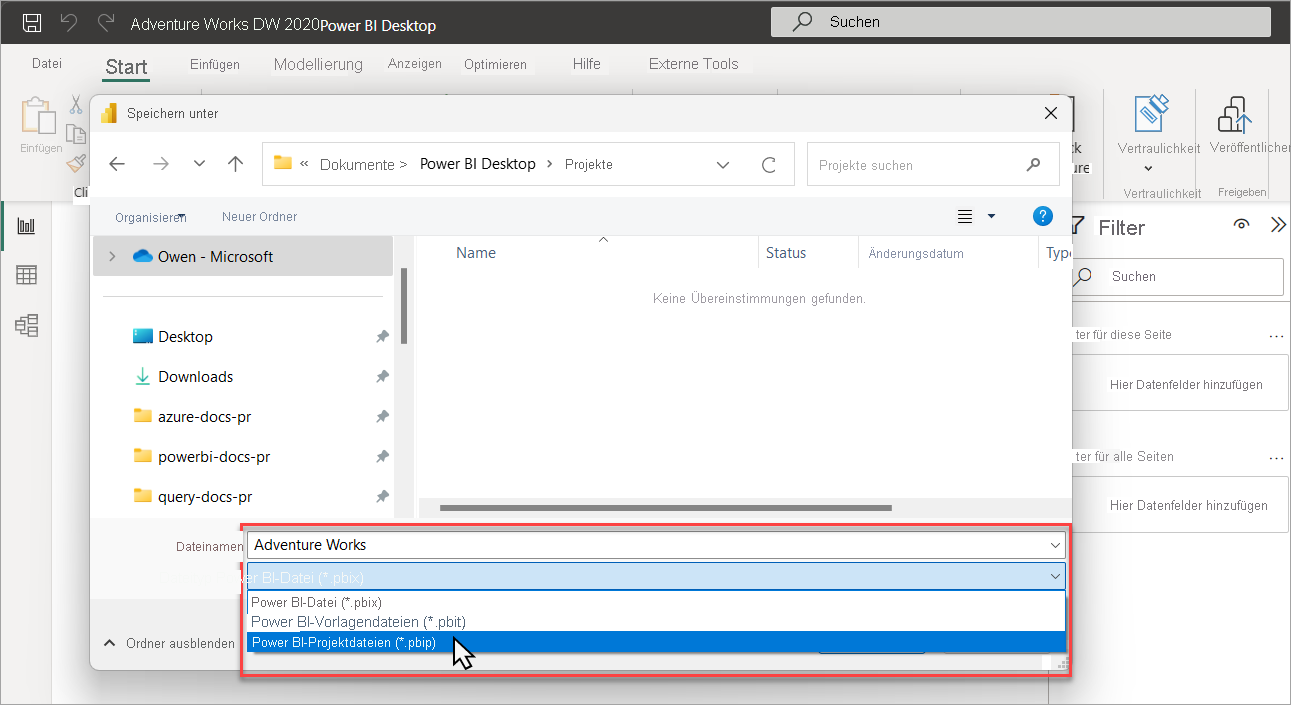Switch to the Modellierung ribbon tab

point(317,64)
